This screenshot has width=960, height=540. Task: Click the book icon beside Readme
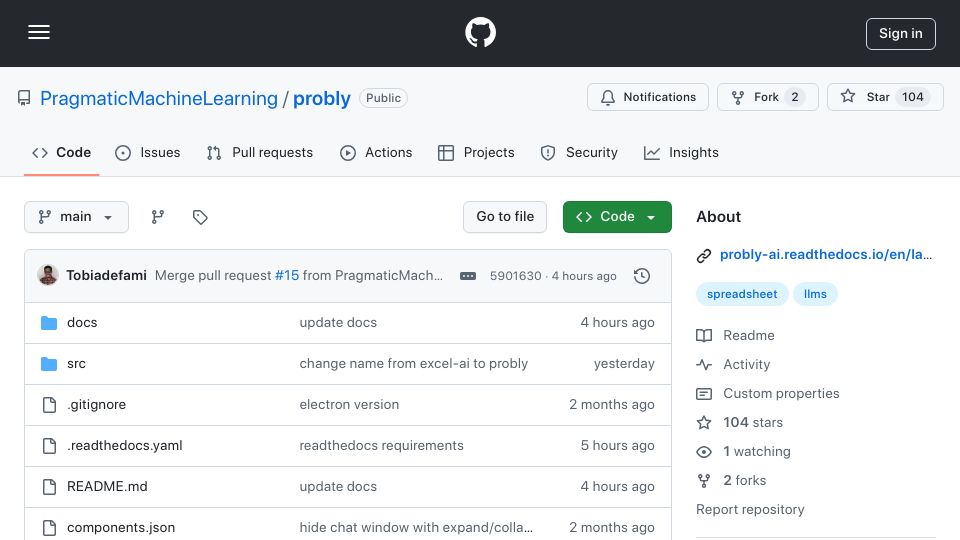[x=704, y=336]
